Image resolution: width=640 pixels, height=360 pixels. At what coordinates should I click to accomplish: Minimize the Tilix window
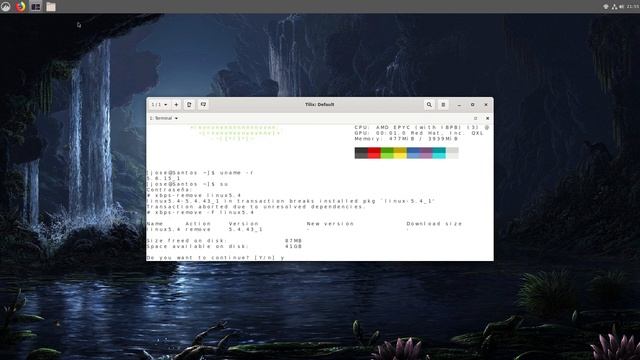coord(459,105)
